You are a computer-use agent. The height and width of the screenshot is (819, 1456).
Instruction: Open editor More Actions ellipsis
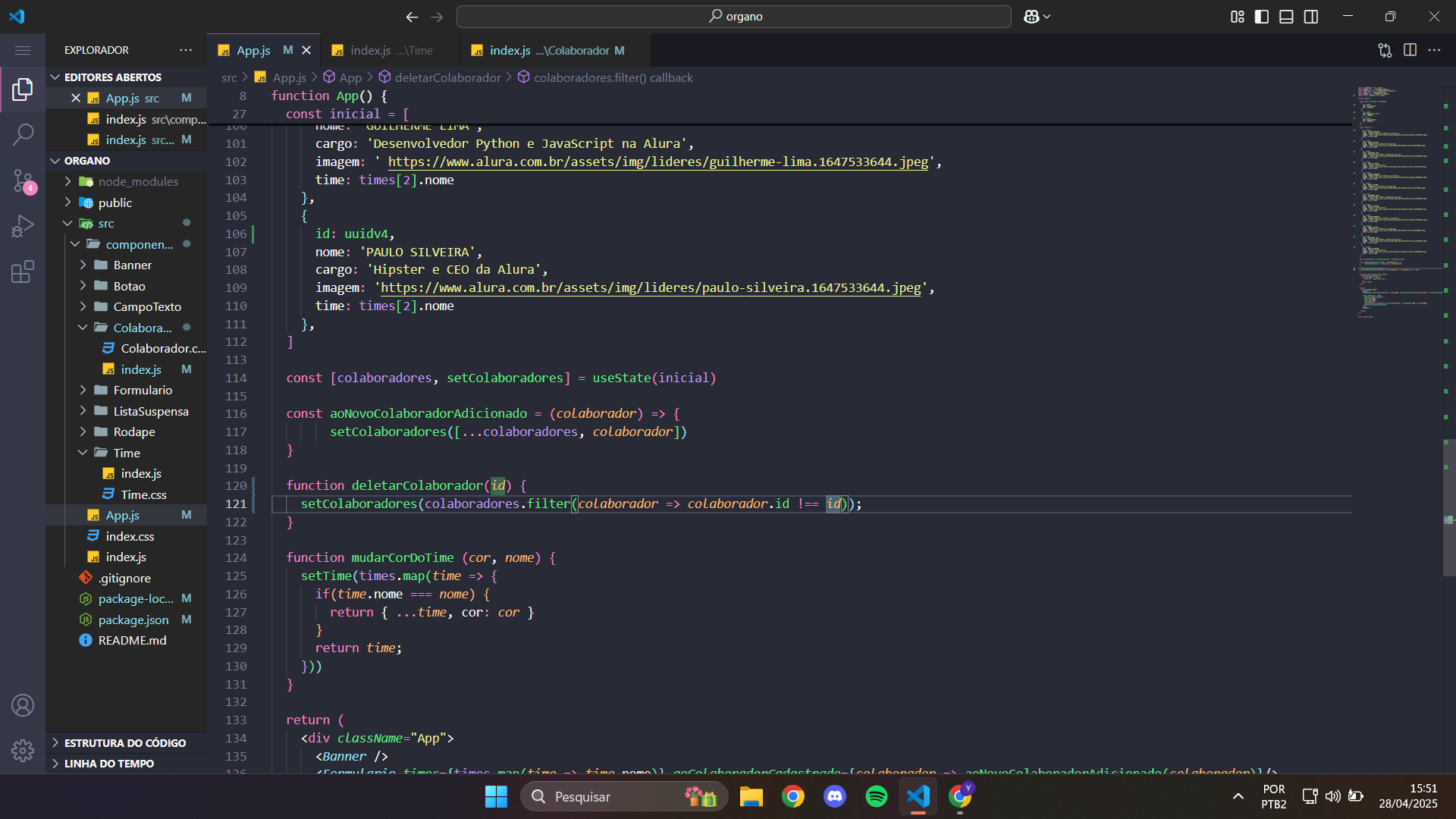pos(1434,50)
